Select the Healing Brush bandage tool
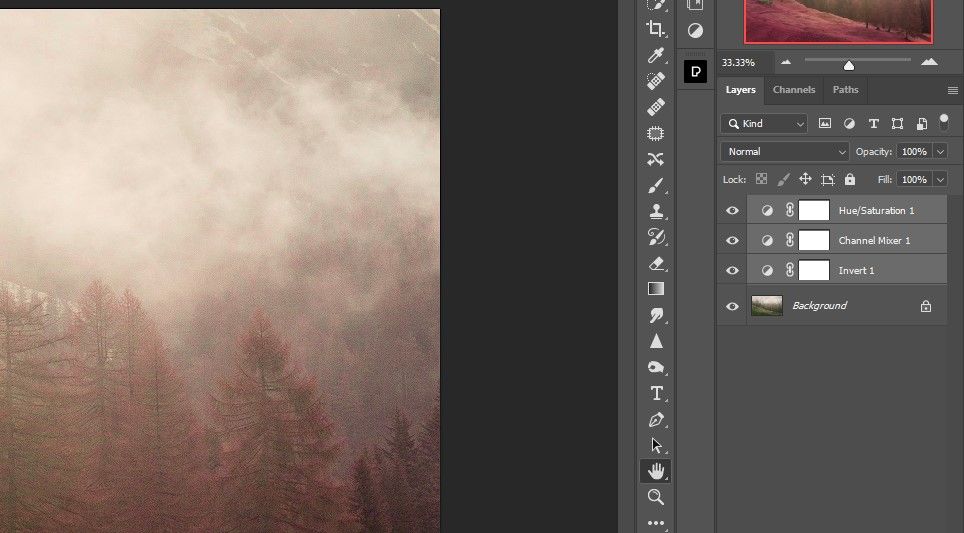This screenshot has height=533, width=964. tap(655, 107)
